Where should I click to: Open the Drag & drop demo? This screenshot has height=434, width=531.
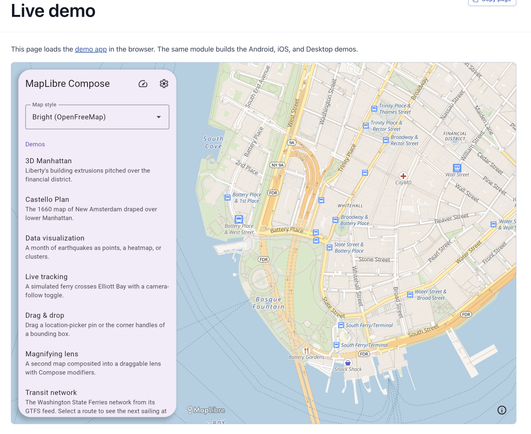[x=97, y=324]
